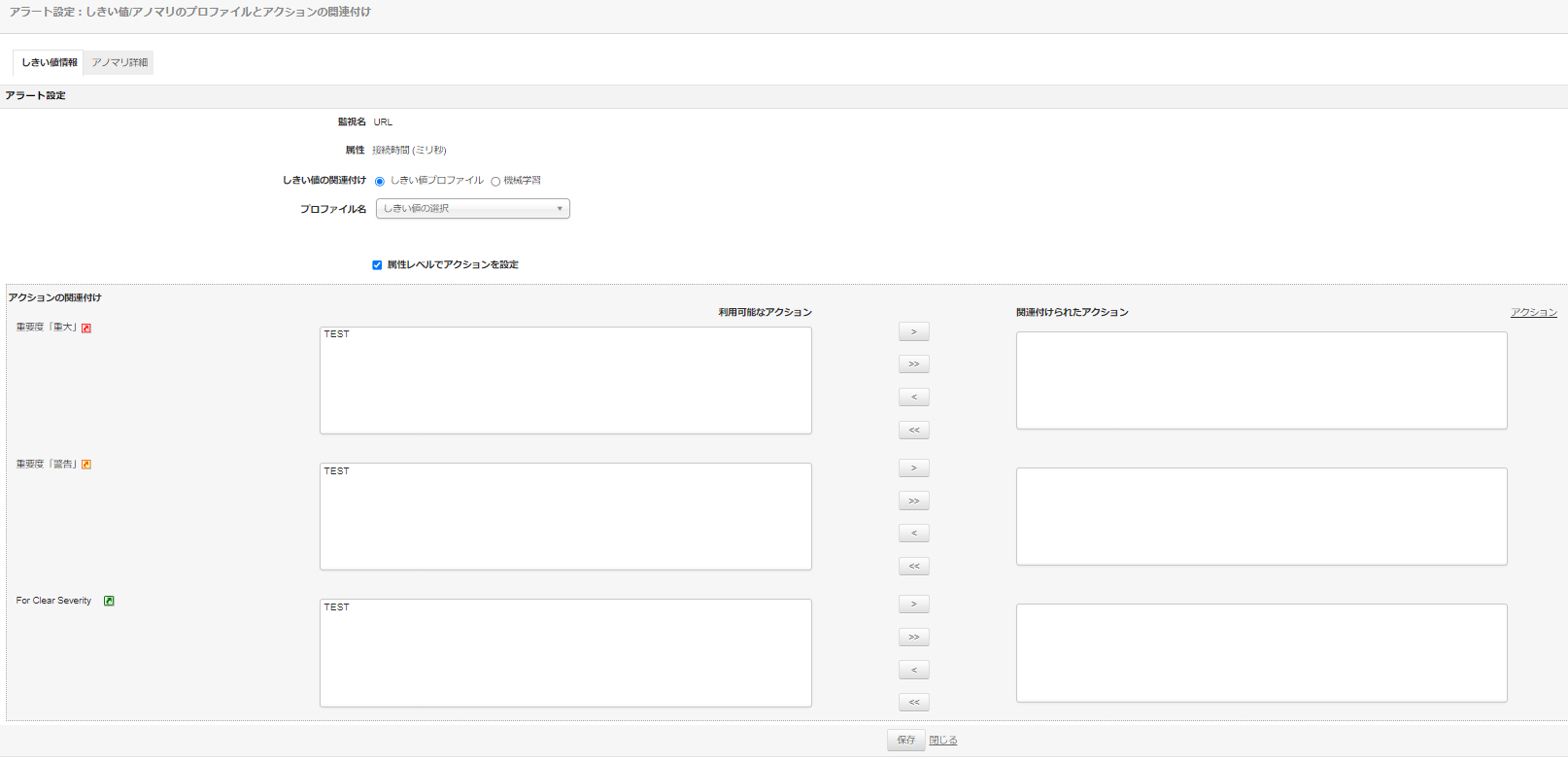Open the アクション link at right

pyautogui.click(x=1533, y=312)
